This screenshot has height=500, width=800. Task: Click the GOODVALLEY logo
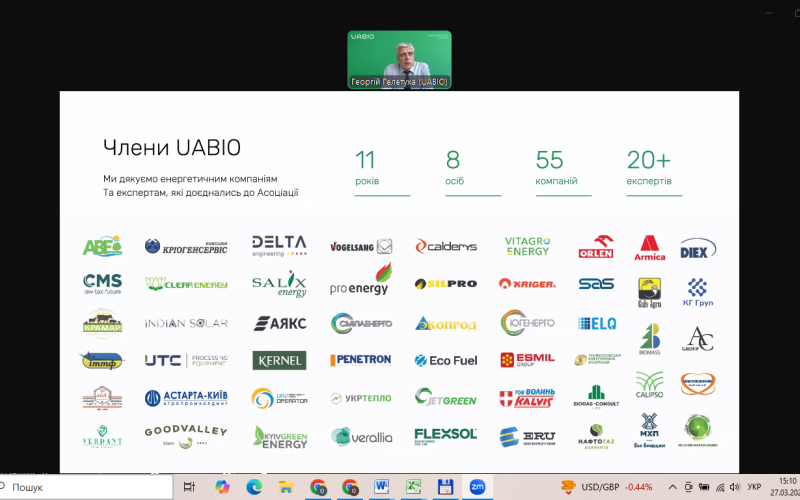click(186, 436)
